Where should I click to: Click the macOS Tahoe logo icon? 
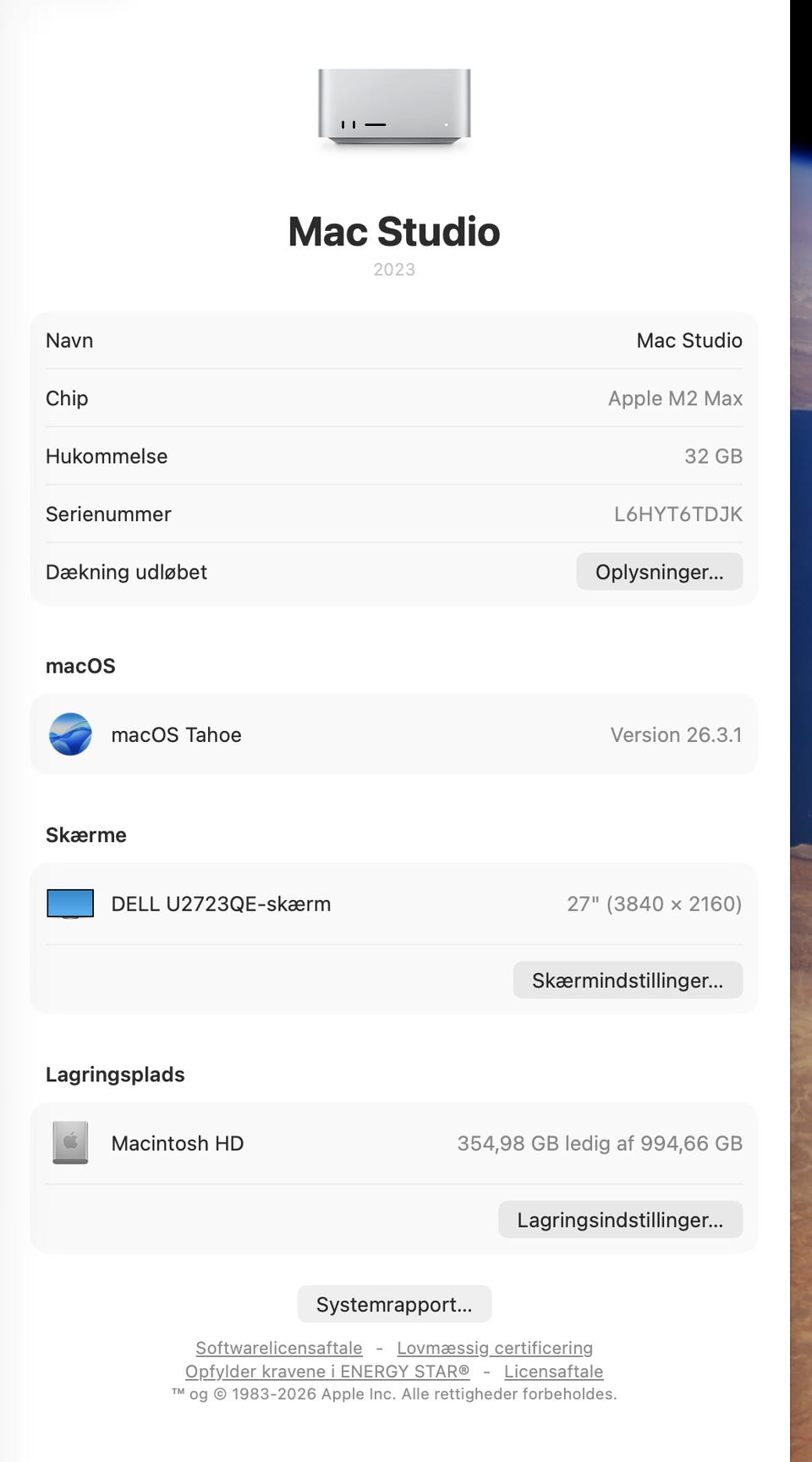click(70, 734)
